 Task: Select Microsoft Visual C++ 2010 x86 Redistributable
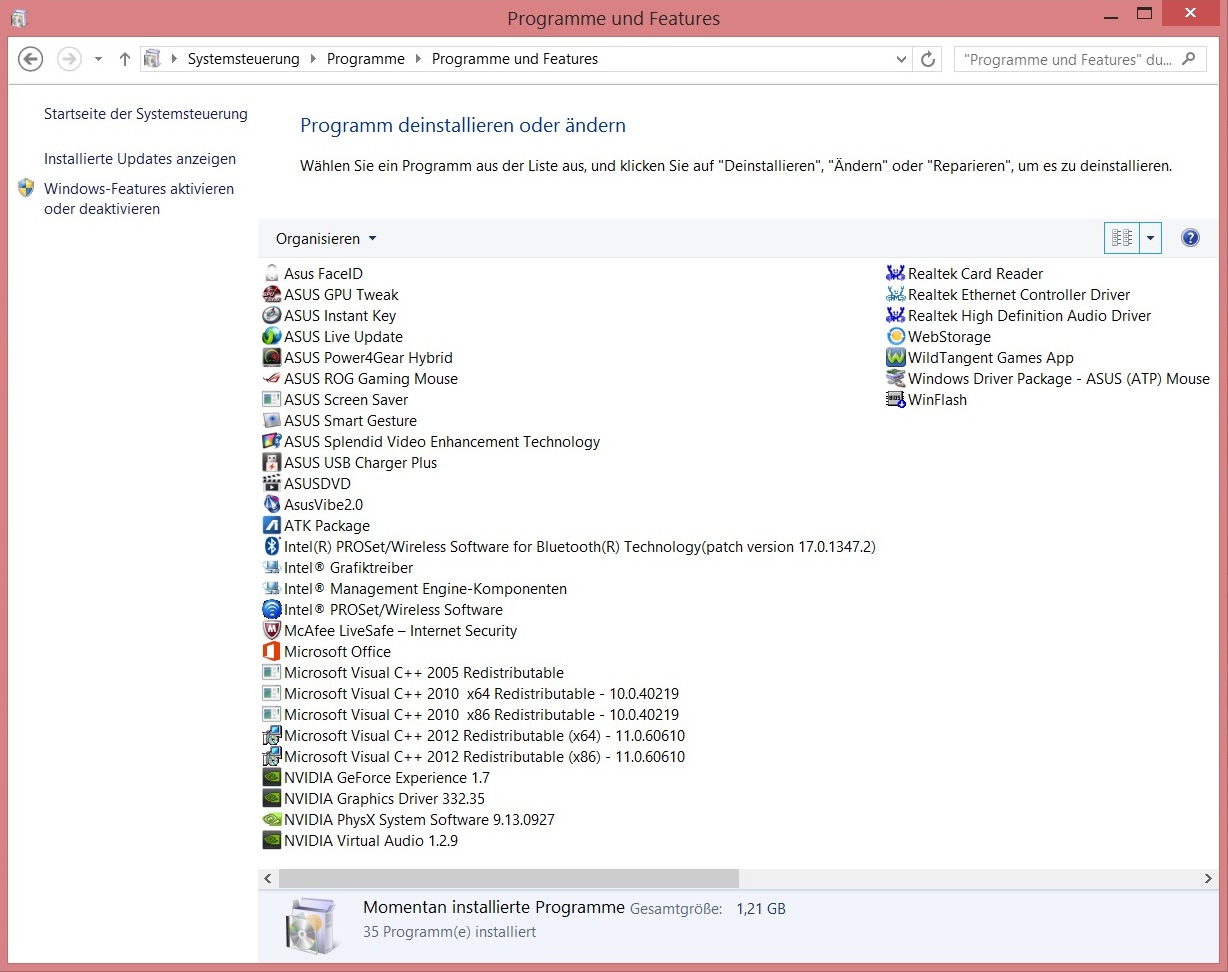tap(470, 714)
